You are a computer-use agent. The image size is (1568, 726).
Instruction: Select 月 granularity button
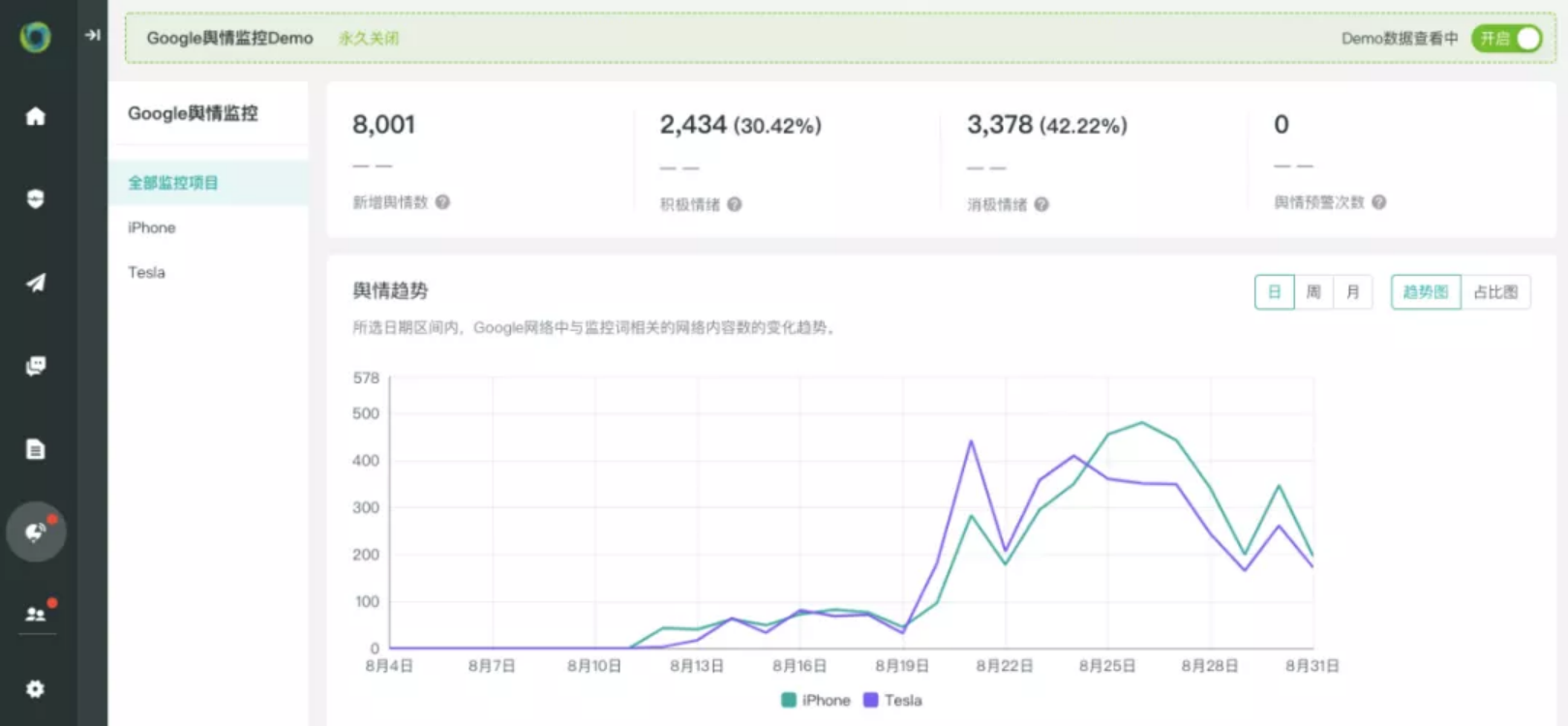click(x=1353, y=292)
